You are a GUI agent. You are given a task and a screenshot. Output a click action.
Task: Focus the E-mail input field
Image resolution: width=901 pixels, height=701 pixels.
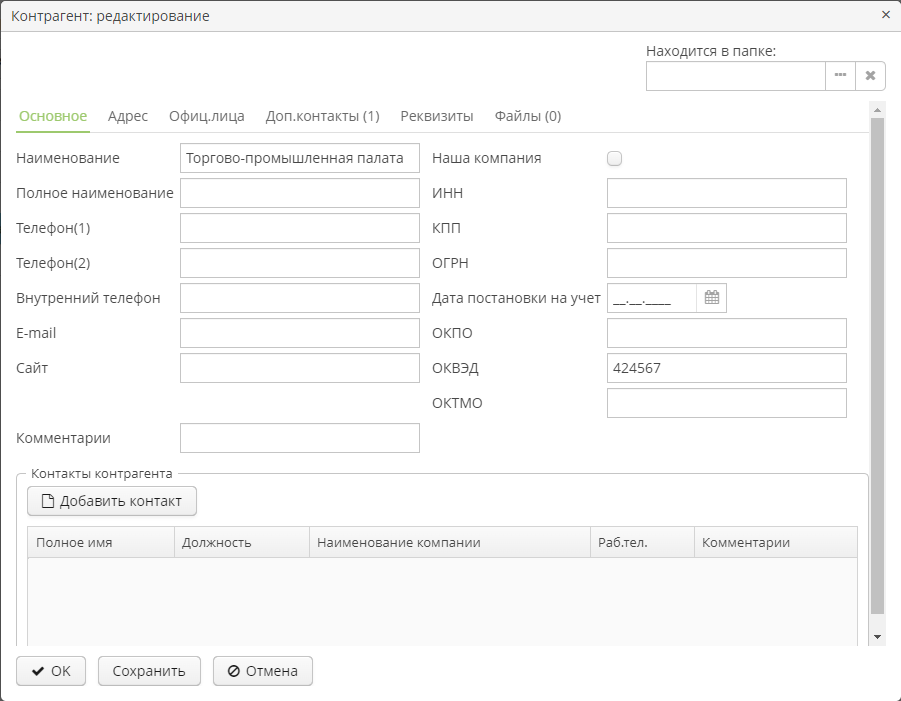point(299,333)
